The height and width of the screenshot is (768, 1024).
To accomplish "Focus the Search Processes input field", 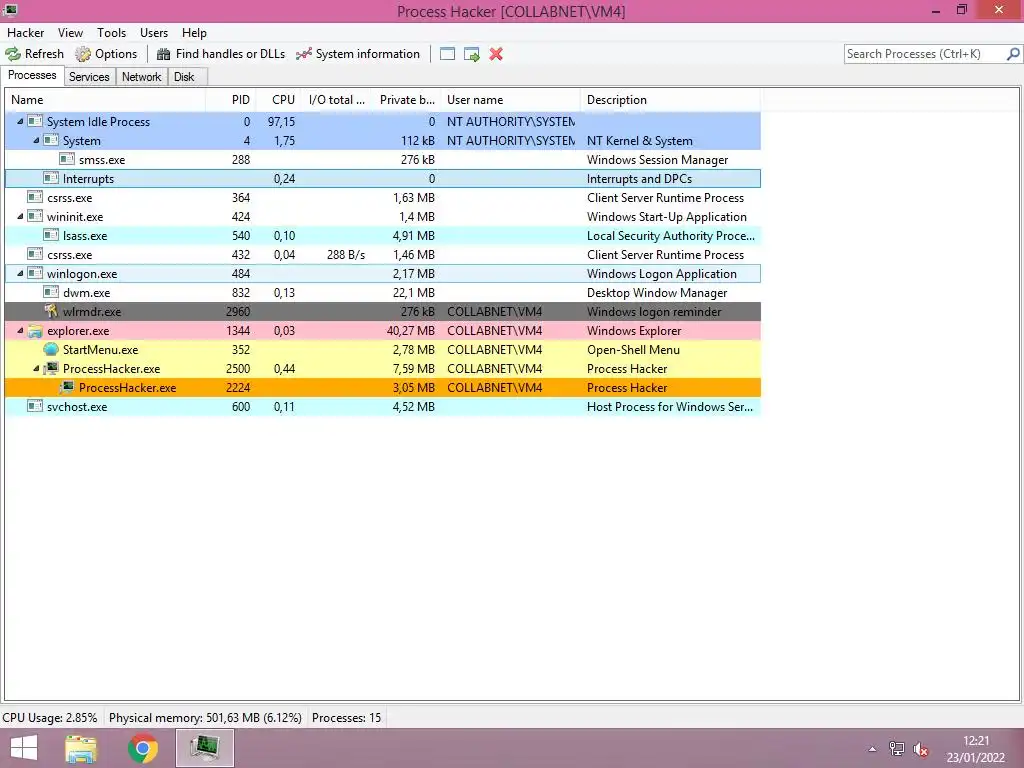I will pyautogui.click(x=925, y=54).
